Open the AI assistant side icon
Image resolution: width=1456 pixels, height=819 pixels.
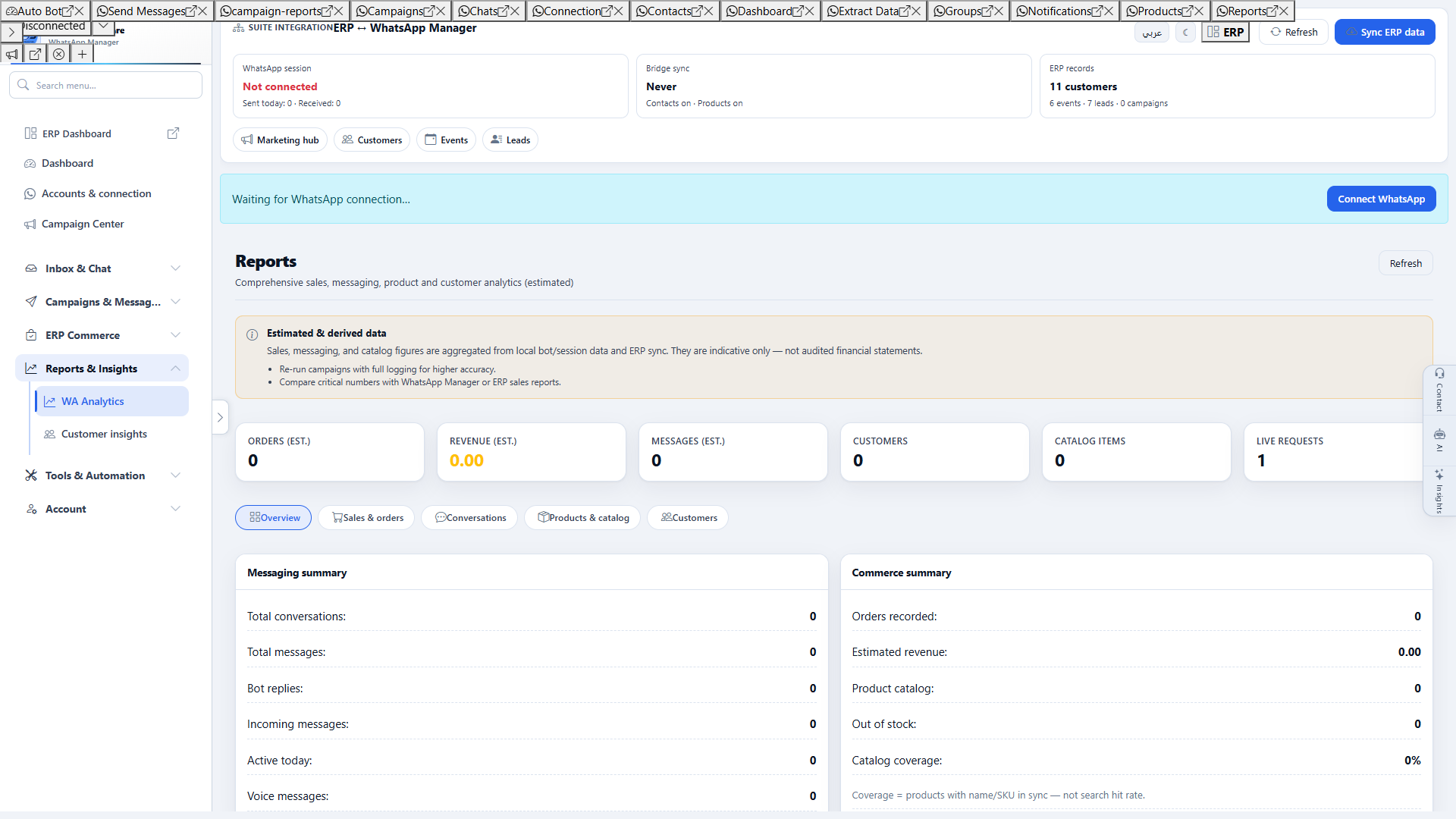[x=1439, y=441]
